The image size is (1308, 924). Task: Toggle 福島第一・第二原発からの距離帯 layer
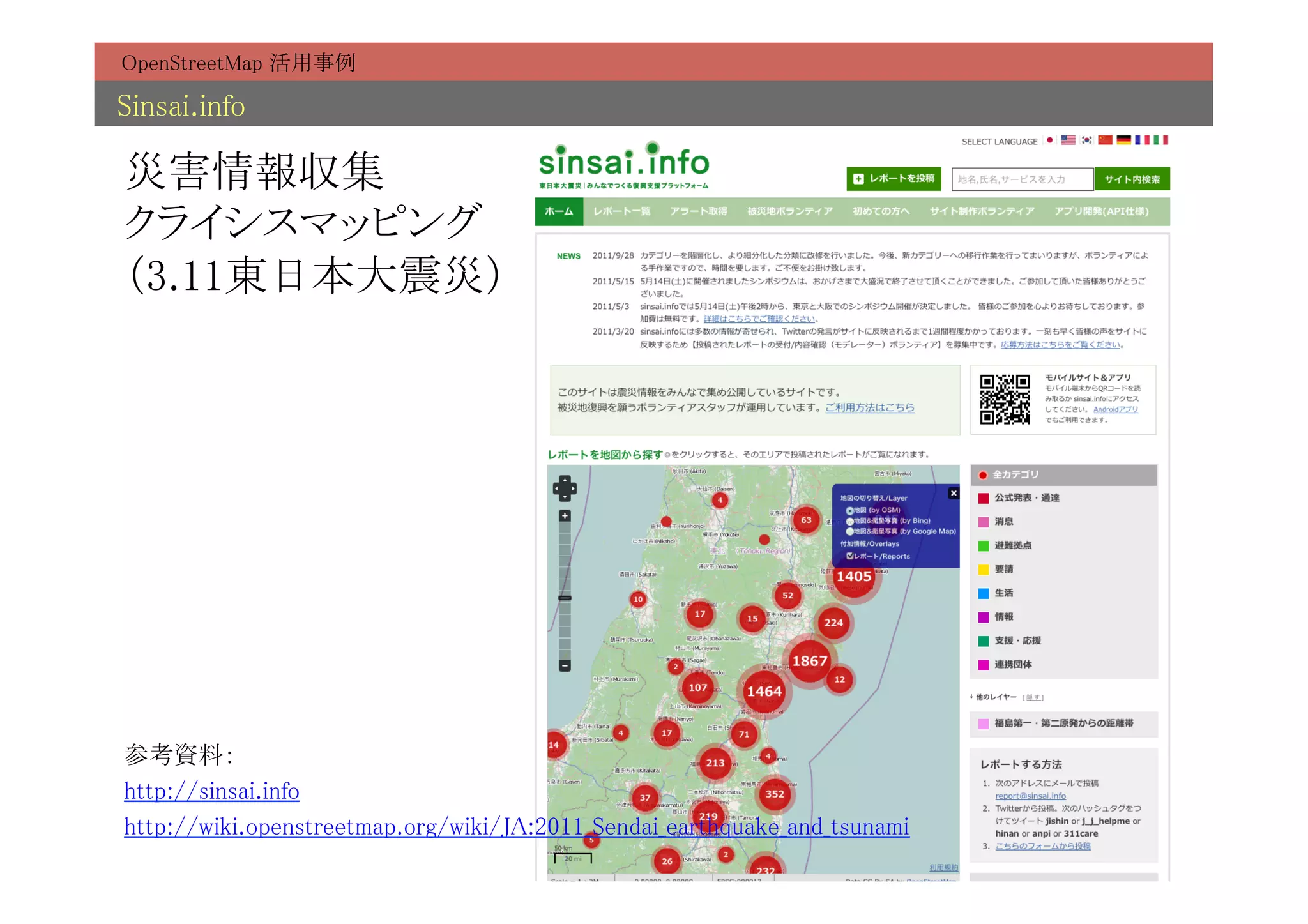click(x=1063, y=723)
